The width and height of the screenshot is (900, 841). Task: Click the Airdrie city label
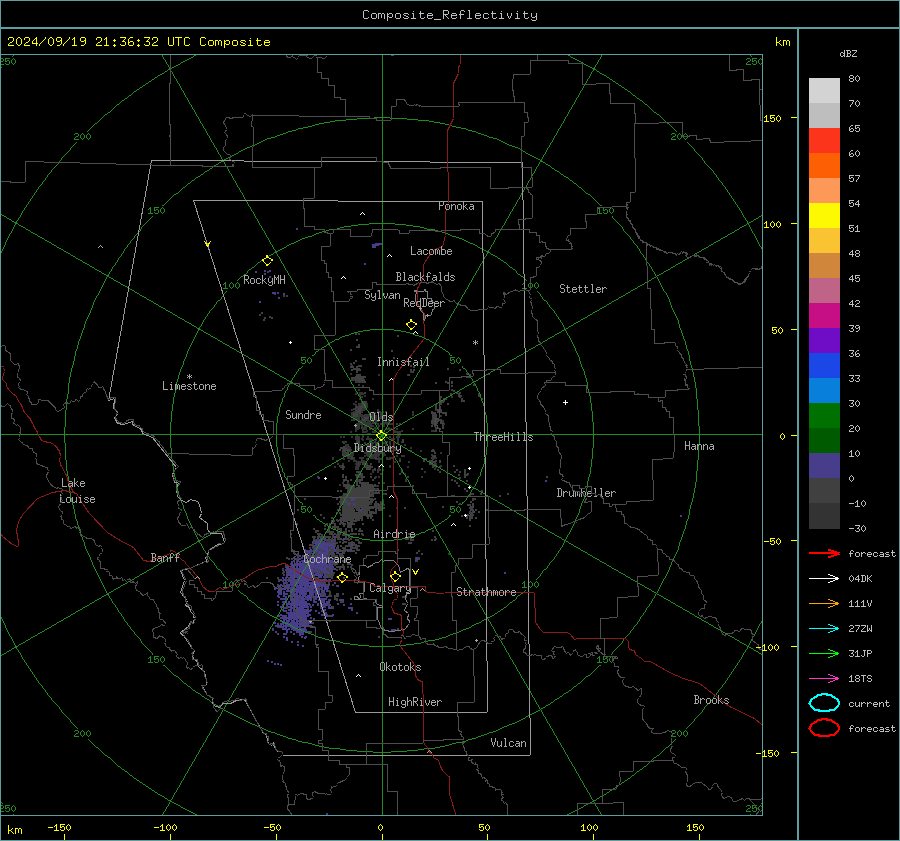pyautogui.click(x=394, y=534)
